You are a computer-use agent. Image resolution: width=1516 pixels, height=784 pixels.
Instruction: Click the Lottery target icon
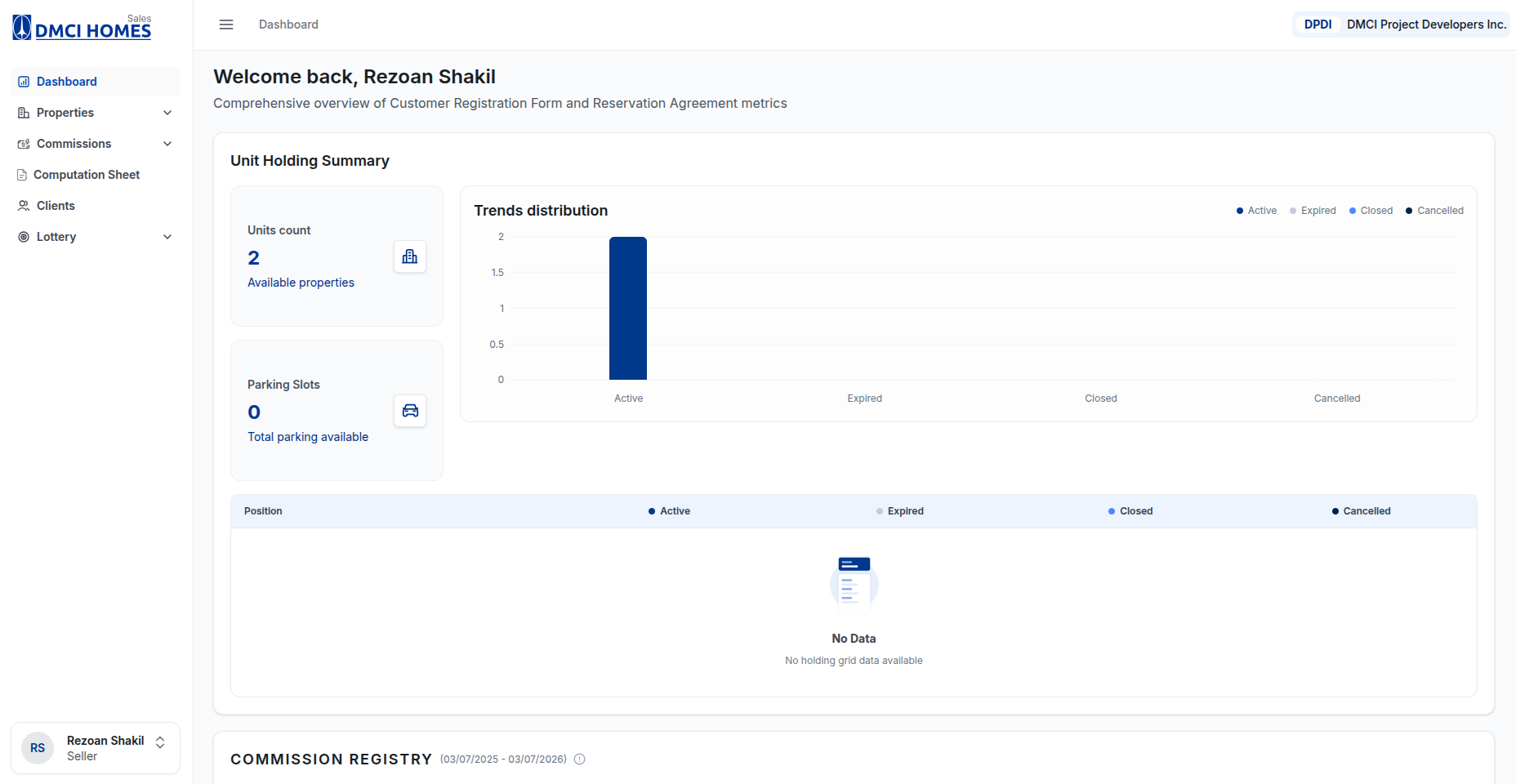click(24, 237)
